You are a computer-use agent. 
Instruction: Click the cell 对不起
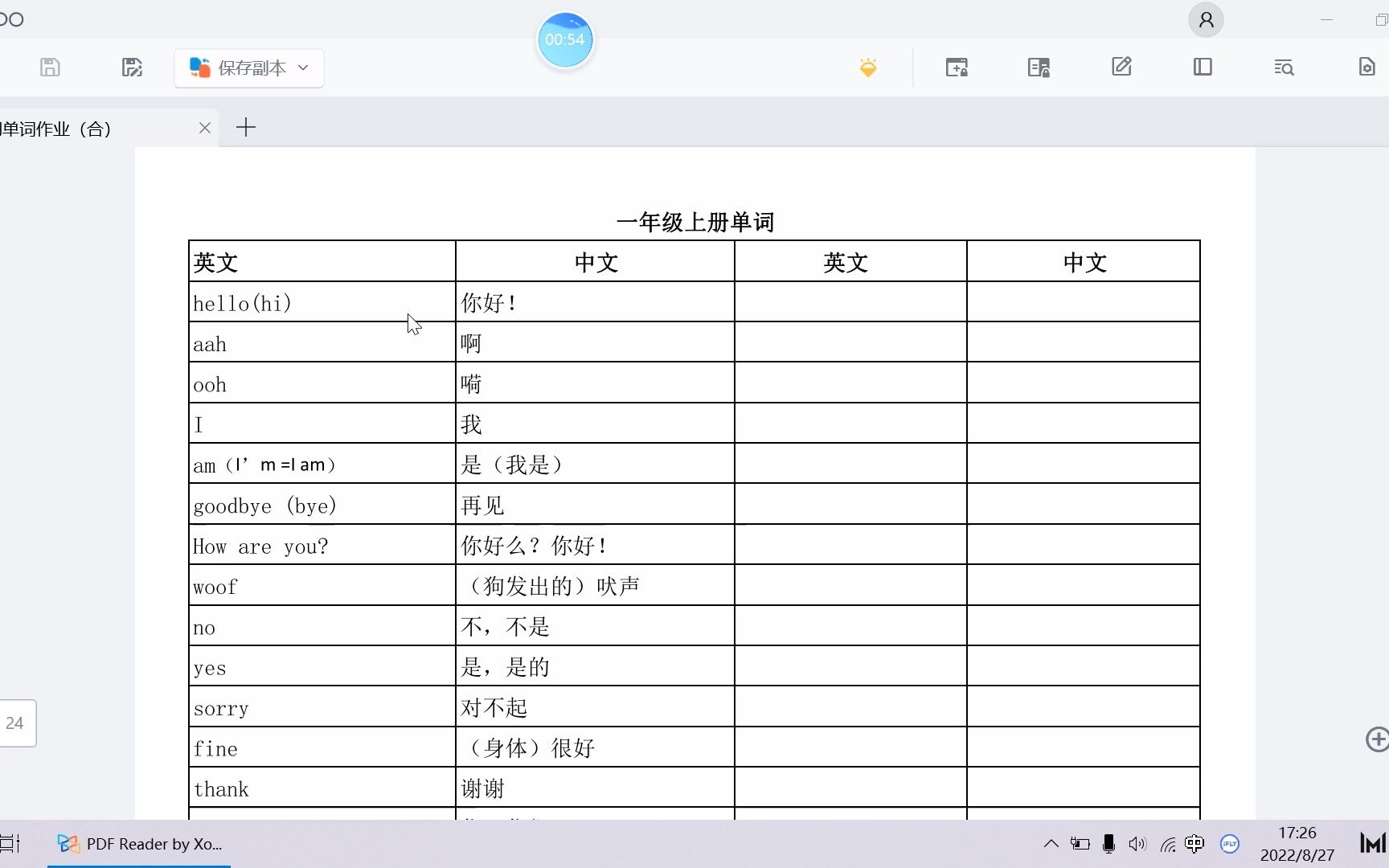coord(595,707)
